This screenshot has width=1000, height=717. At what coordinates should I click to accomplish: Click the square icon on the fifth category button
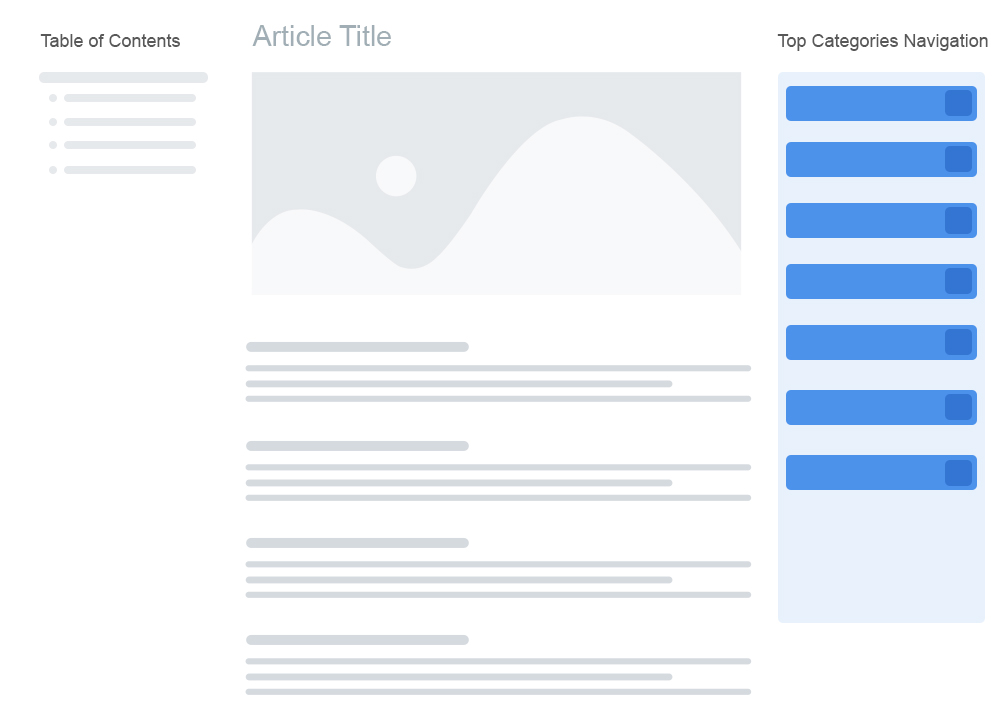[958, 342]
